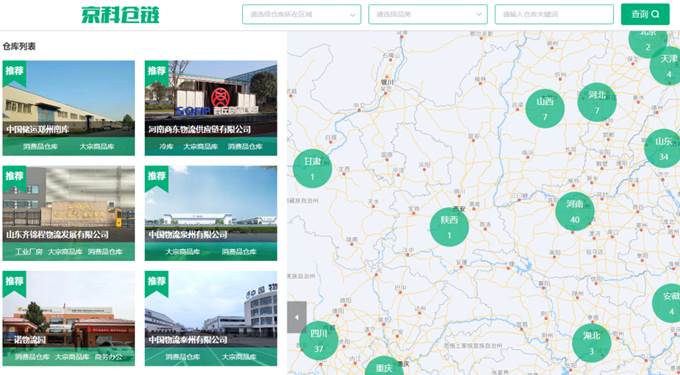Select the 天津 4 map cluster
Viewport: 680px width, 375px height.
(667, 66)
